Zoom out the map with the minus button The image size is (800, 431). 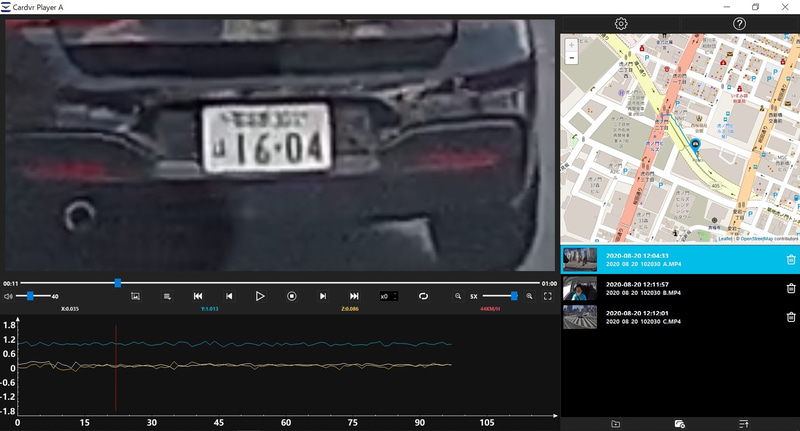click(x=571, y=58)
